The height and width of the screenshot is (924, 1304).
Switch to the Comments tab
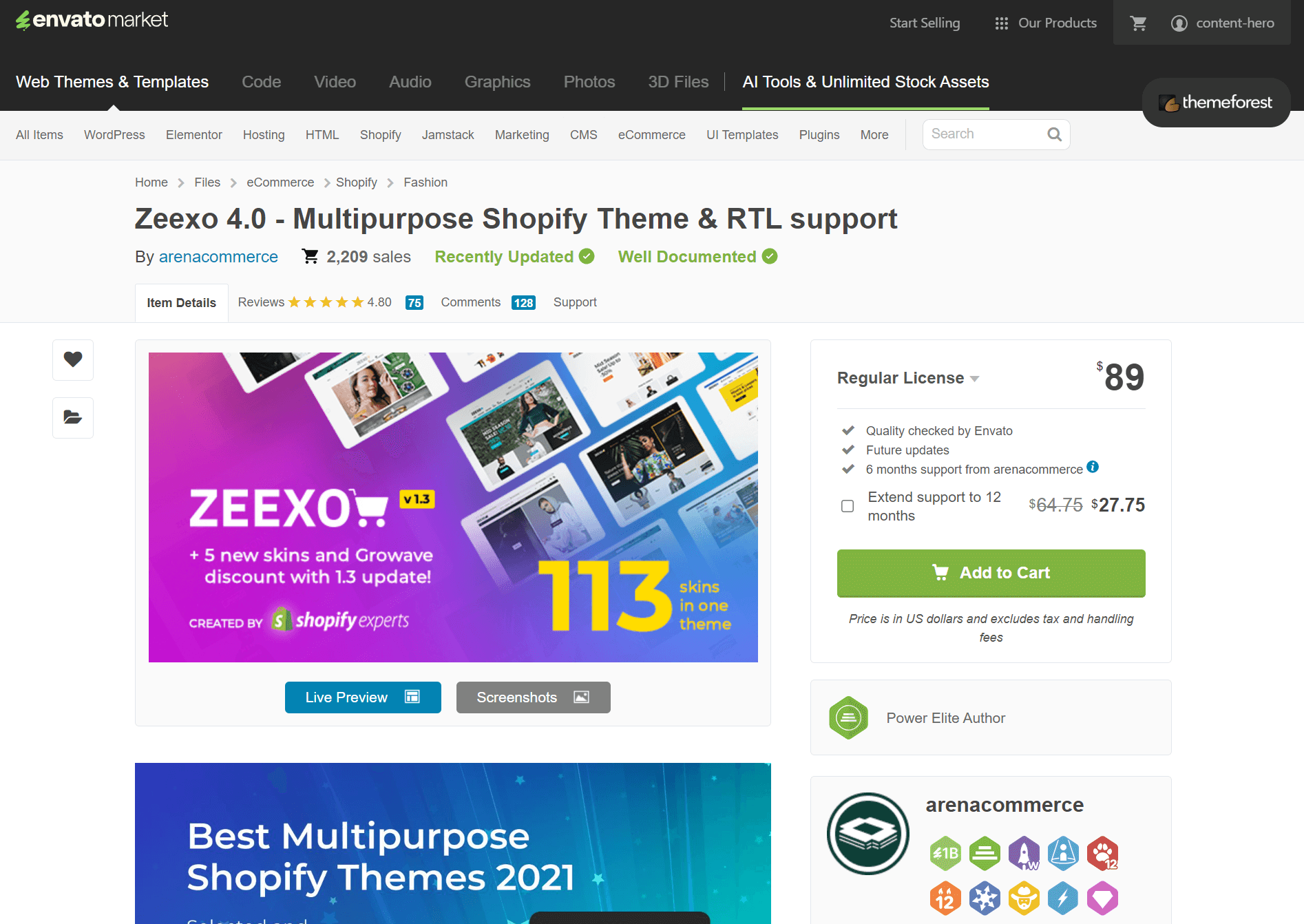[x=470, y=302]
